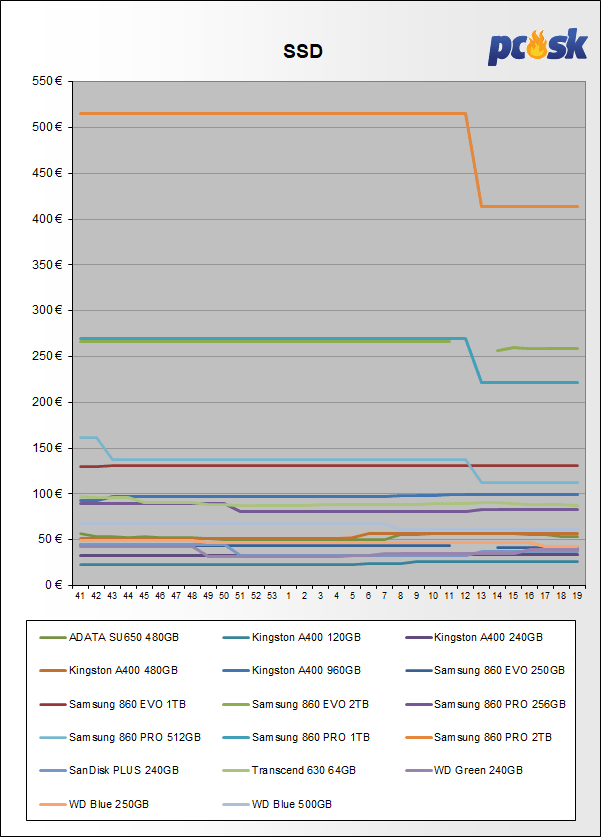Viewport: 601px width, 837px height.
Task: Click the 400 € axis label
Action: pos(47,219)
